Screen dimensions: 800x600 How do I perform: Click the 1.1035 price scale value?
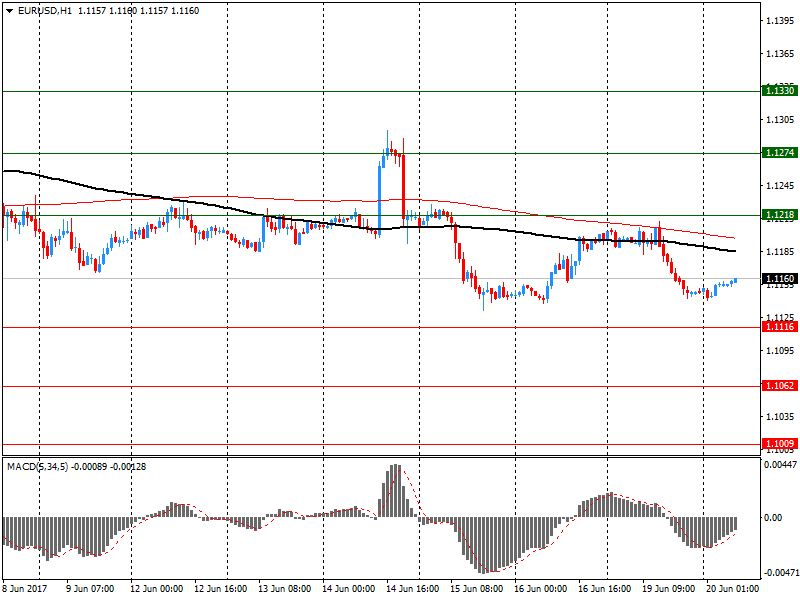780,417
